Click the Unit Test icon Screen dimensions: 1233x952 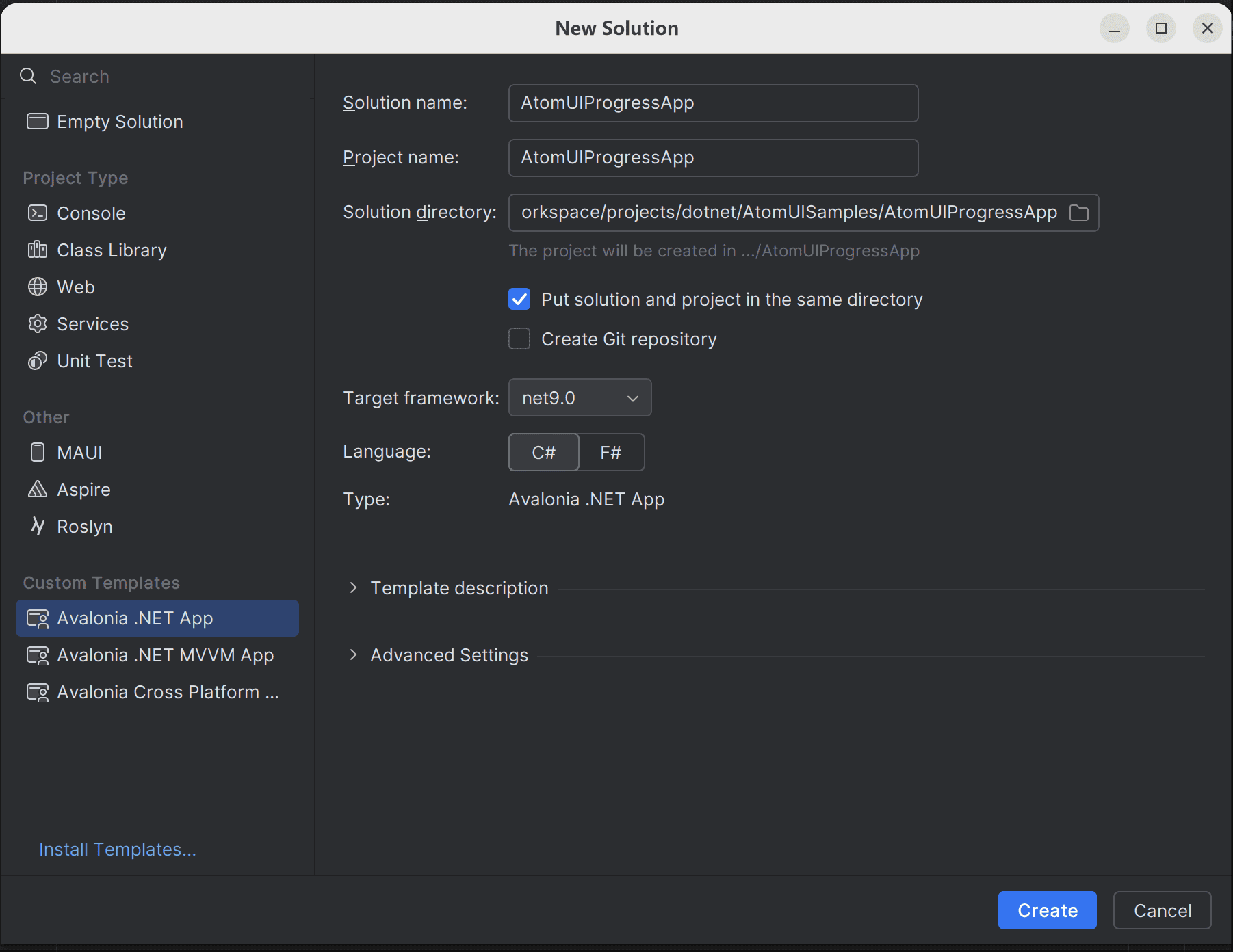pyautogui.click(x=38, y=360)
